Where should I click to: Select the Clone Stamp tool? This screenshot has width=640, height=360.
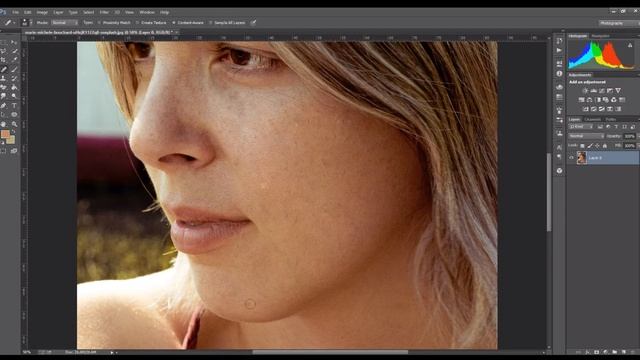4,78
